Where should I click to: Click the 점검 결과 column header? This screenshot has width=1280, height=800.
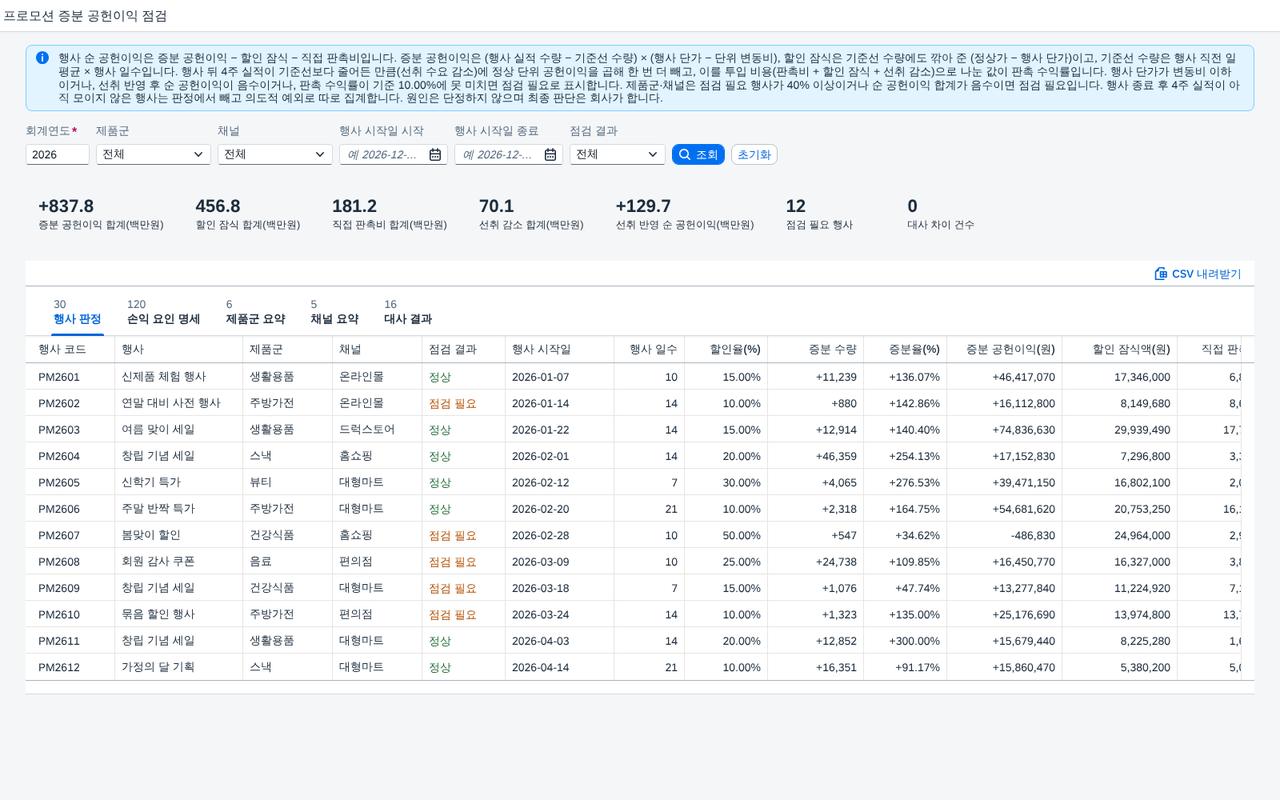coord(463,349)
